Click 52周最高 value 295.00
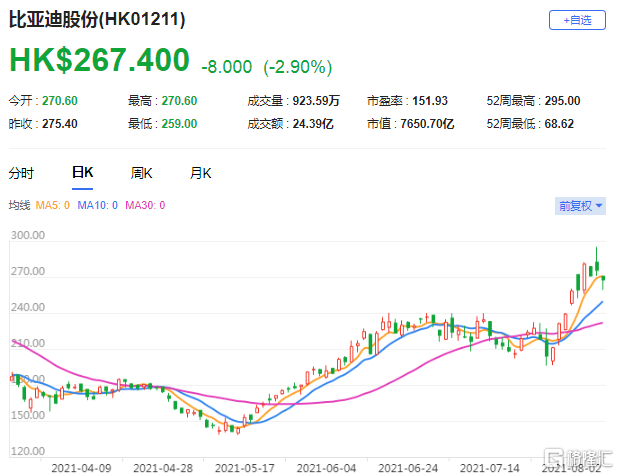 [x=563, y=101]
